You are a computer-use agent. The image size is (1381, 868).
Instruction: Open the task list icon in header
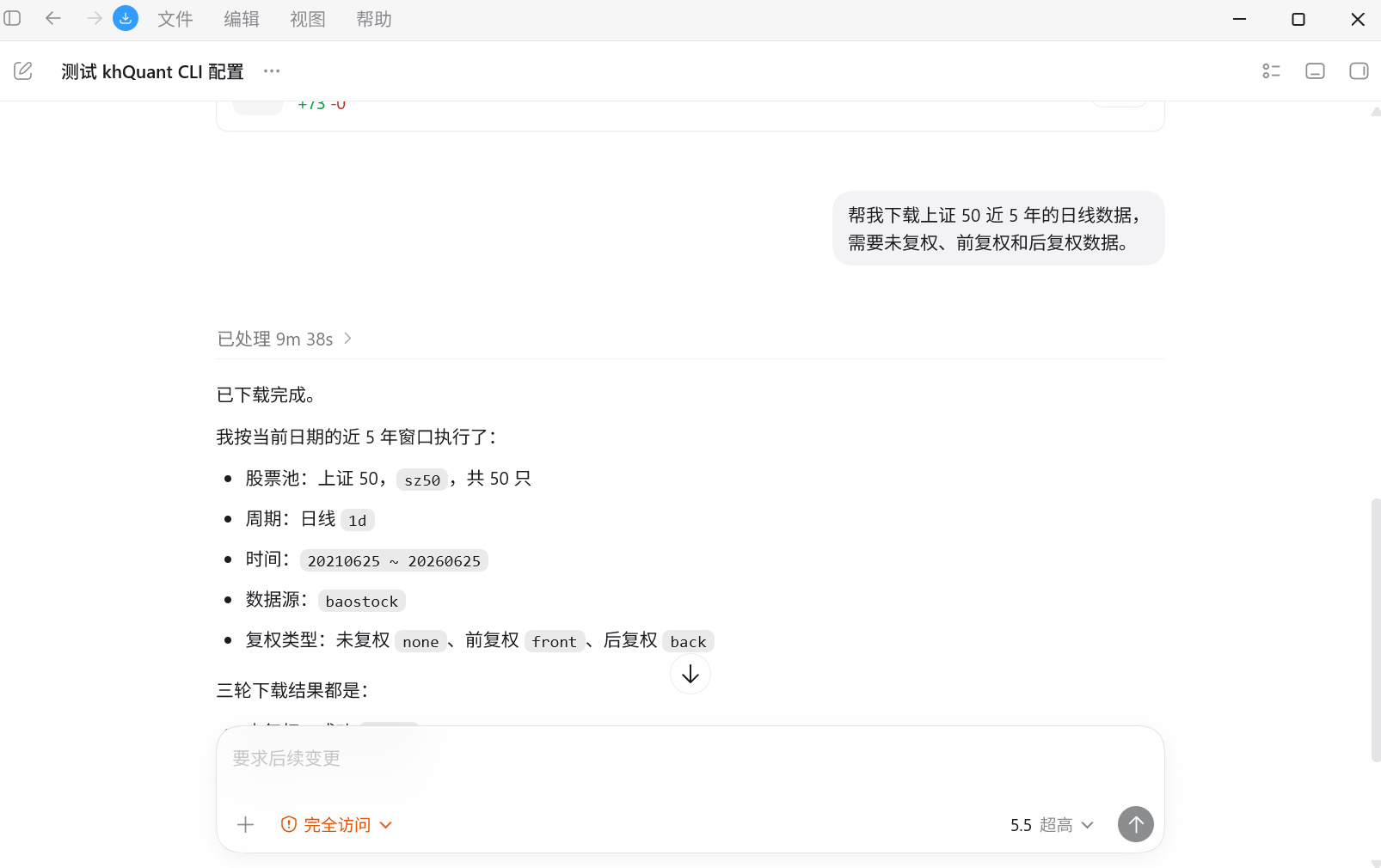[1272, 71]
